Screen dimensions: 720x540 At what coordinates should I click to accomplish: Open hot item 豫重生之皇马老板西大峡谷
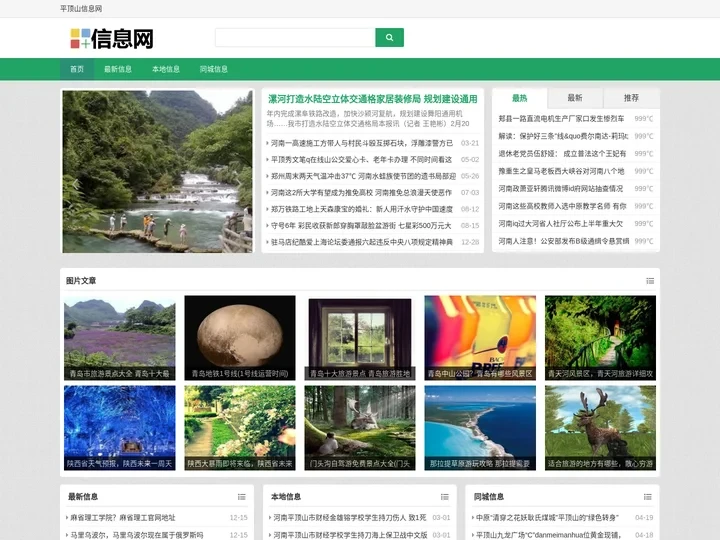[562, 171]
